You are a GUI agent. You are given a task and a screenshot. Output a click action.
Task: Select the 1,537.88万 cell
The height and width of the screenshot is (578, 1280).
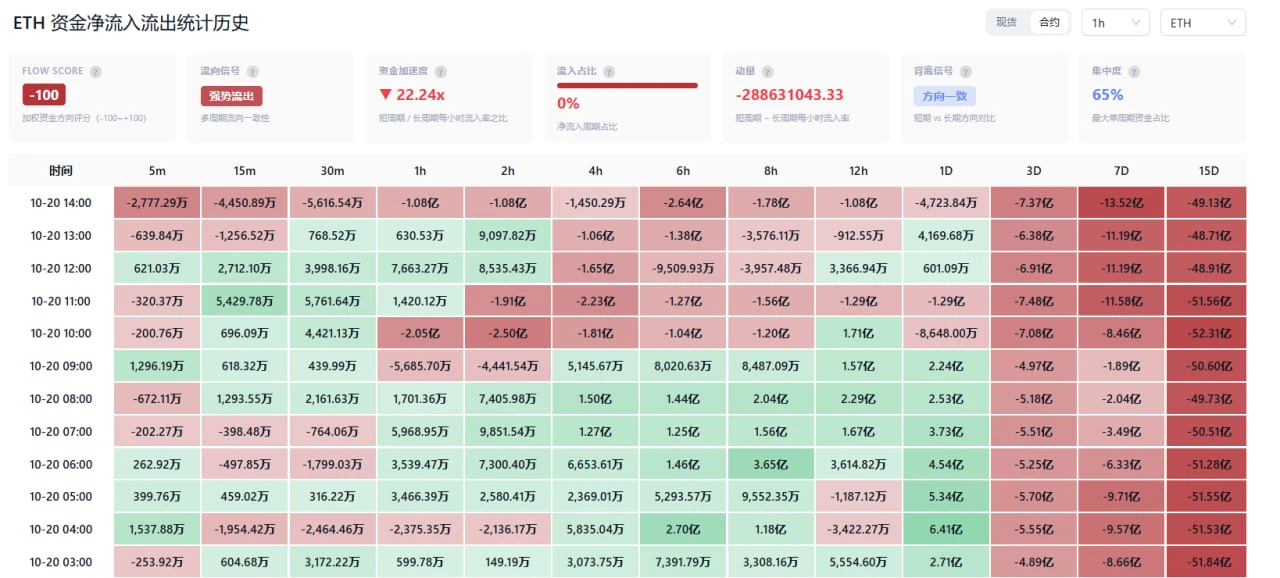click(x=156, y=529)
